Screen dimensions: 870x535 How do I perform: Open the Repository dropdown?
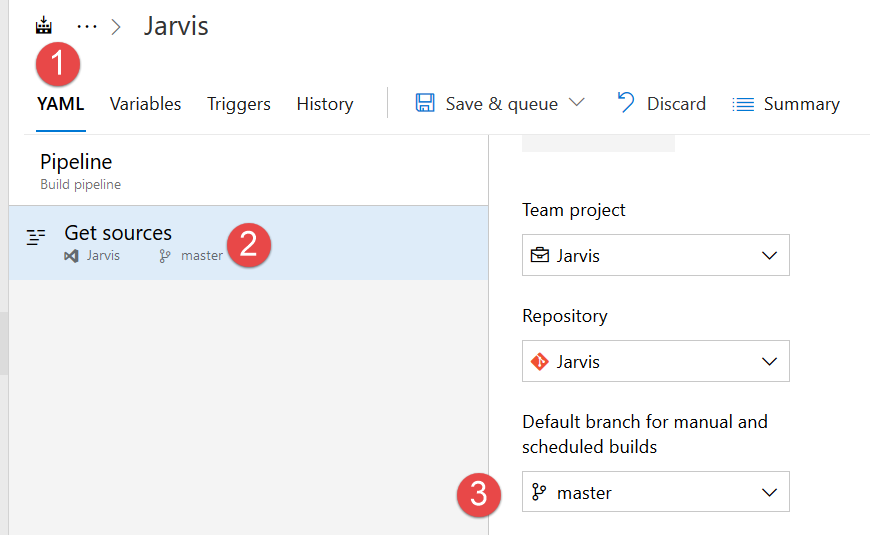(768, 361)
